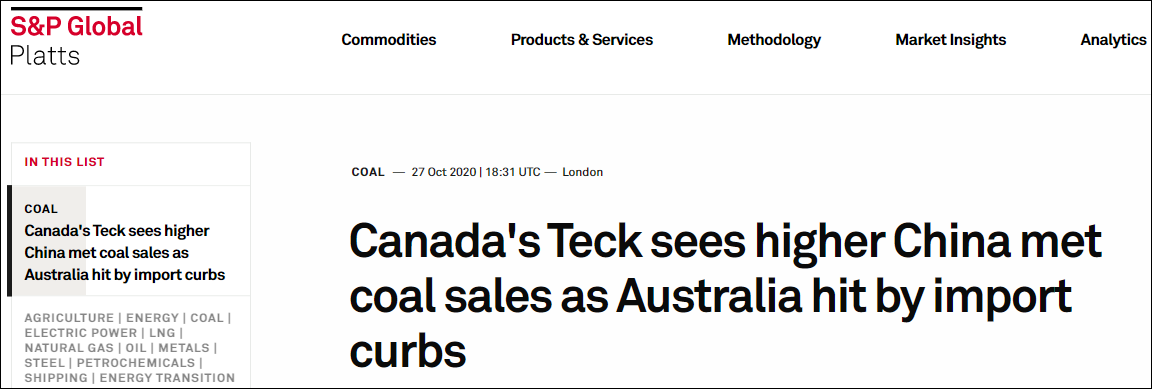Click the S&P Global Platts logo
Viewport: 1152px width, 389px height.
(x=76, y=37)
